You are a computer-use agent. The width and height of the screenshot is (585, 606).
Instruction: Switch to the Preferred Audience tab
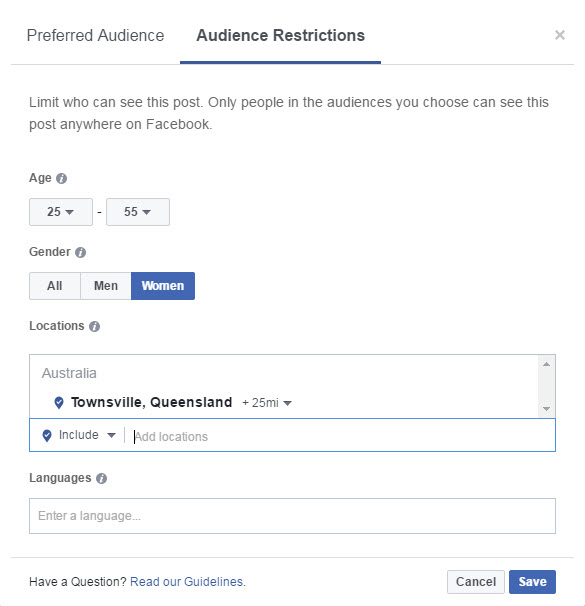95,36
